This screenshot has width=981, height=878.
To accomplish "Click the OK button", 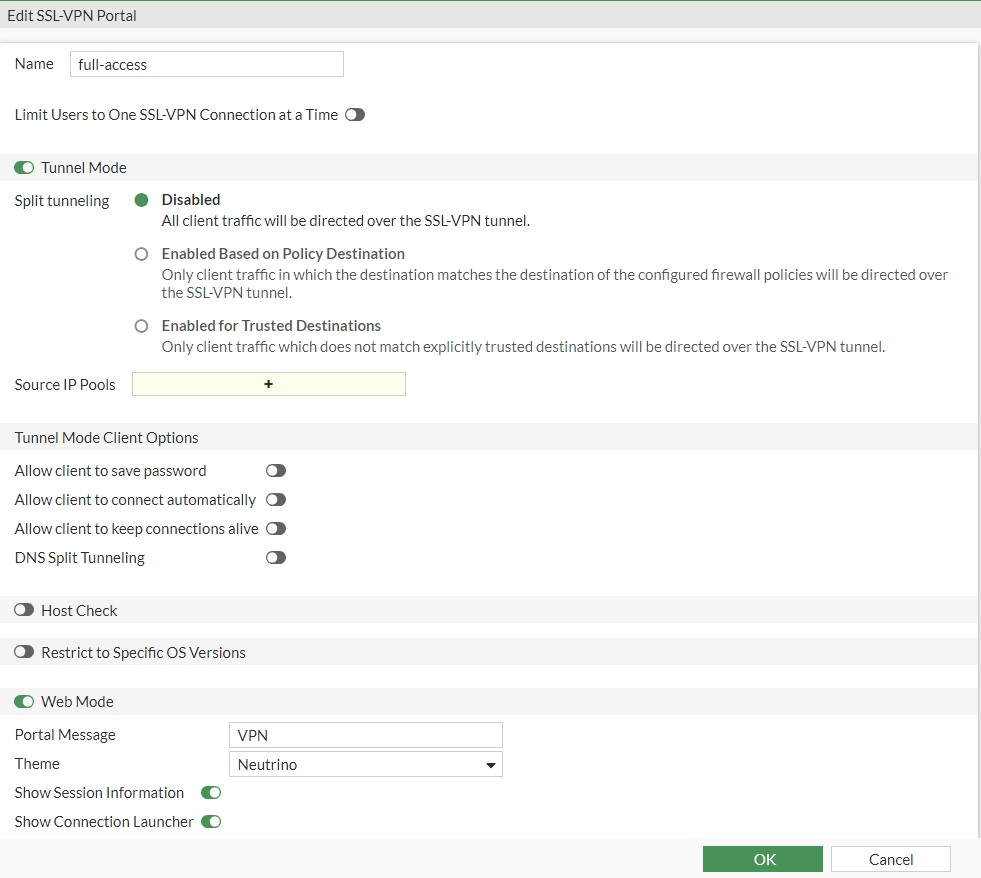I will point(762,860).
